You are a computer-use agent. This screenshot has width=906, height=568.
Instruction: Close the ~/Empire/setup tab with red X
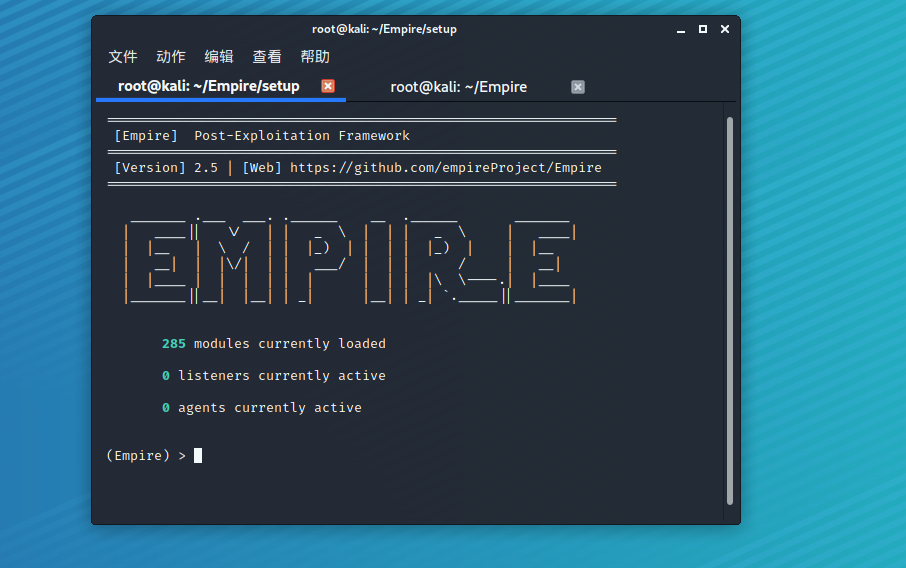click(328, 86)
